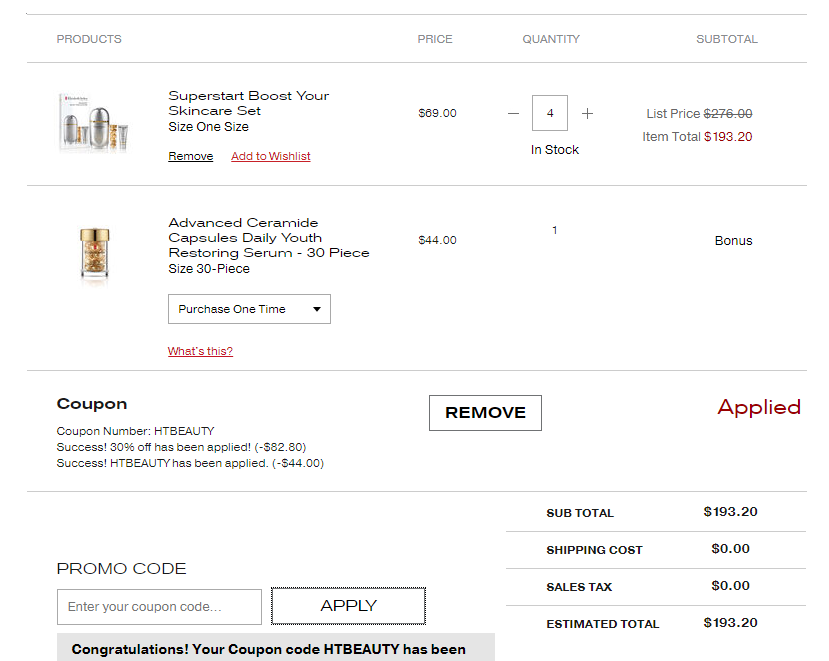
Task: Click the Size One Size text
Action: click(208, 127)
